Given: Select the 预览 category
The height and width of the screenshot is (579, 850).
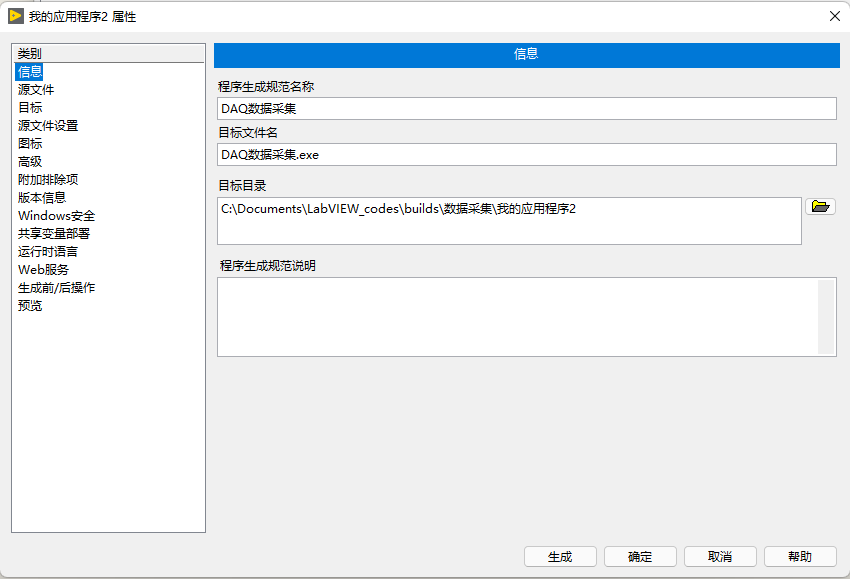Looking at the screenshot, I should point(30,305).
